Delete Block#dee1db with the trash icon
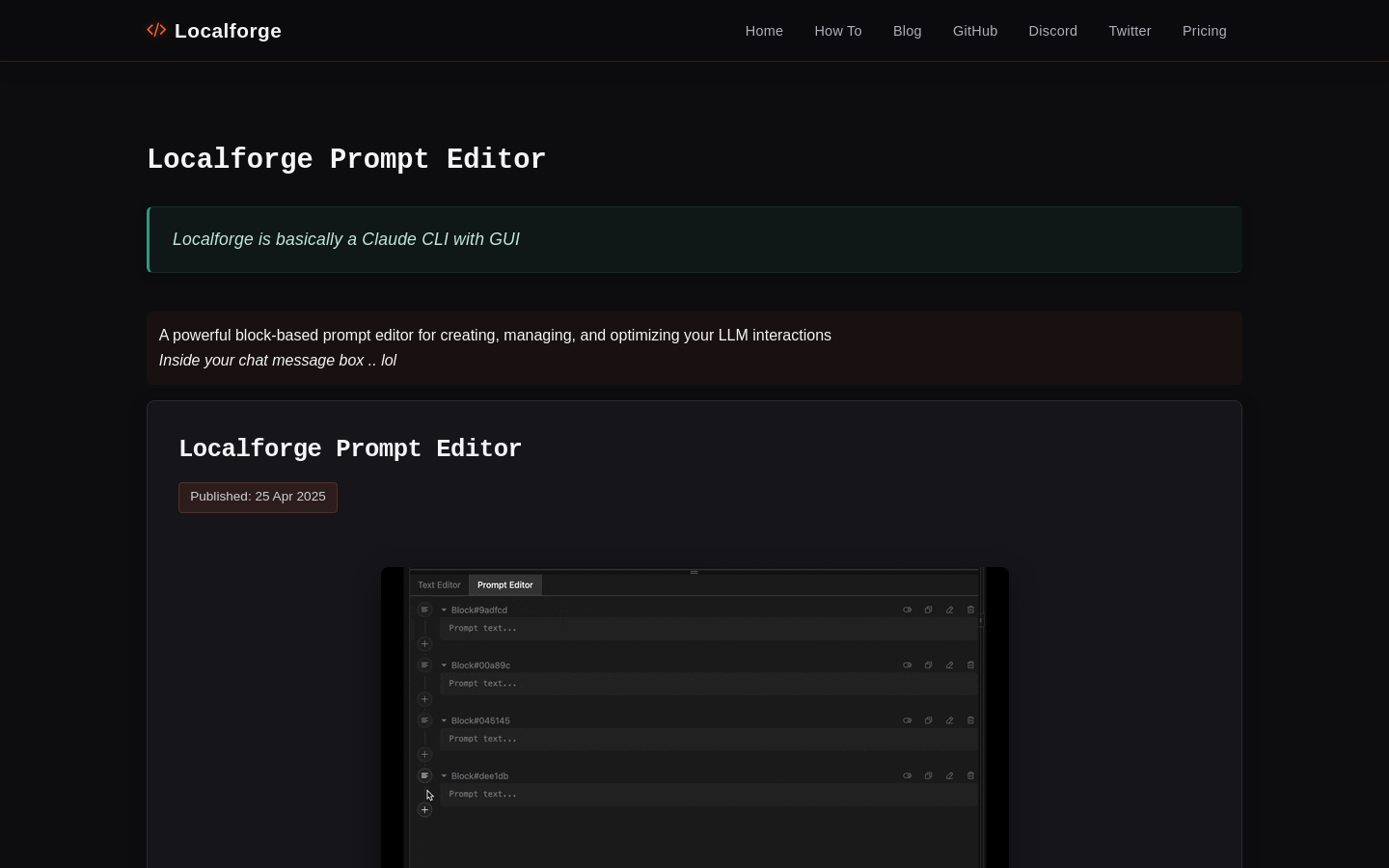The image size is (1389, 868). [970, 775]
